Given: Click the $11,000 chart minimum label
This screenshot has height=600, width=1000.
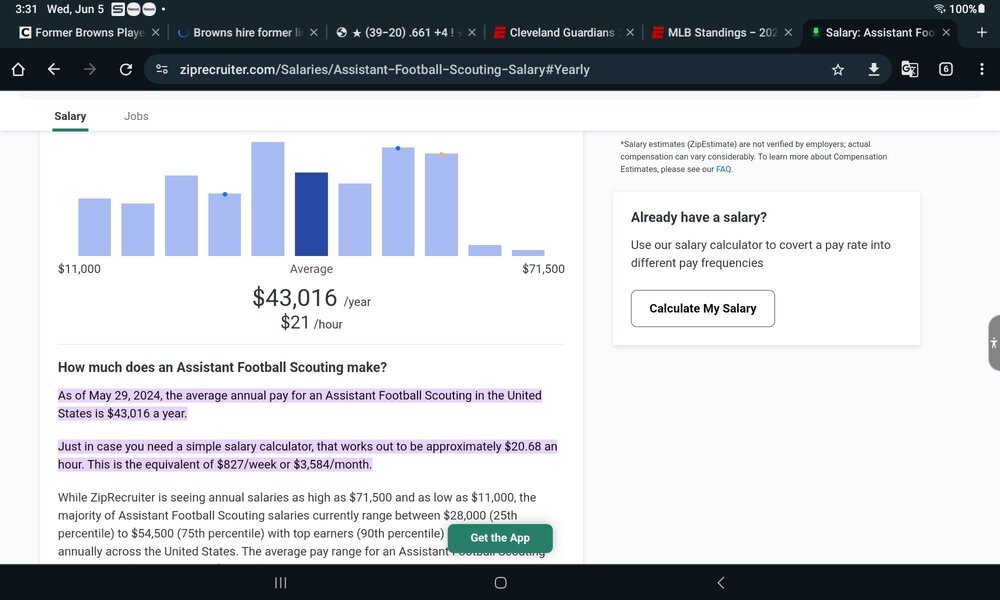Looking at the screenshot, I should 79,269.
